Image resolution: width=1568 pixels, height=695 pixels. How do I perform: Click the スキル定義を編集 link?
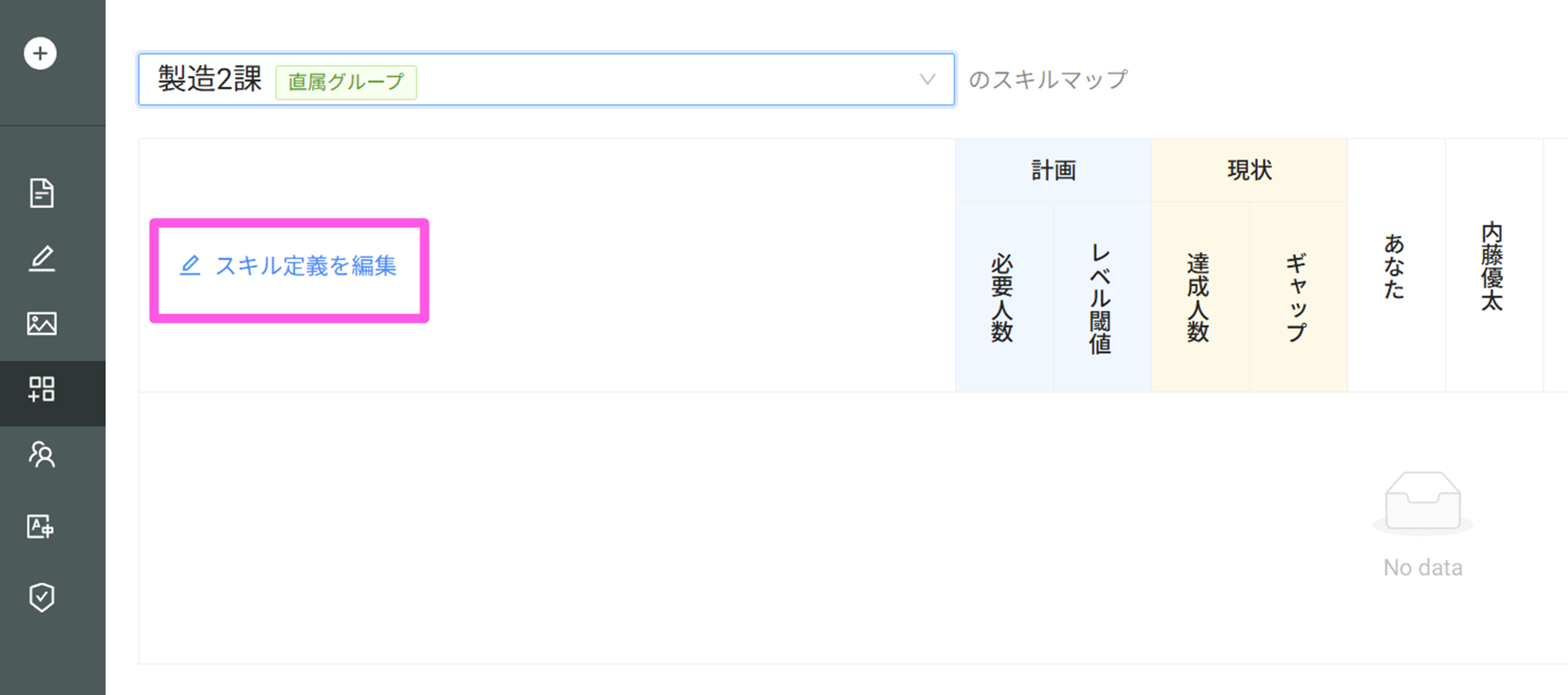pos(306,266)
